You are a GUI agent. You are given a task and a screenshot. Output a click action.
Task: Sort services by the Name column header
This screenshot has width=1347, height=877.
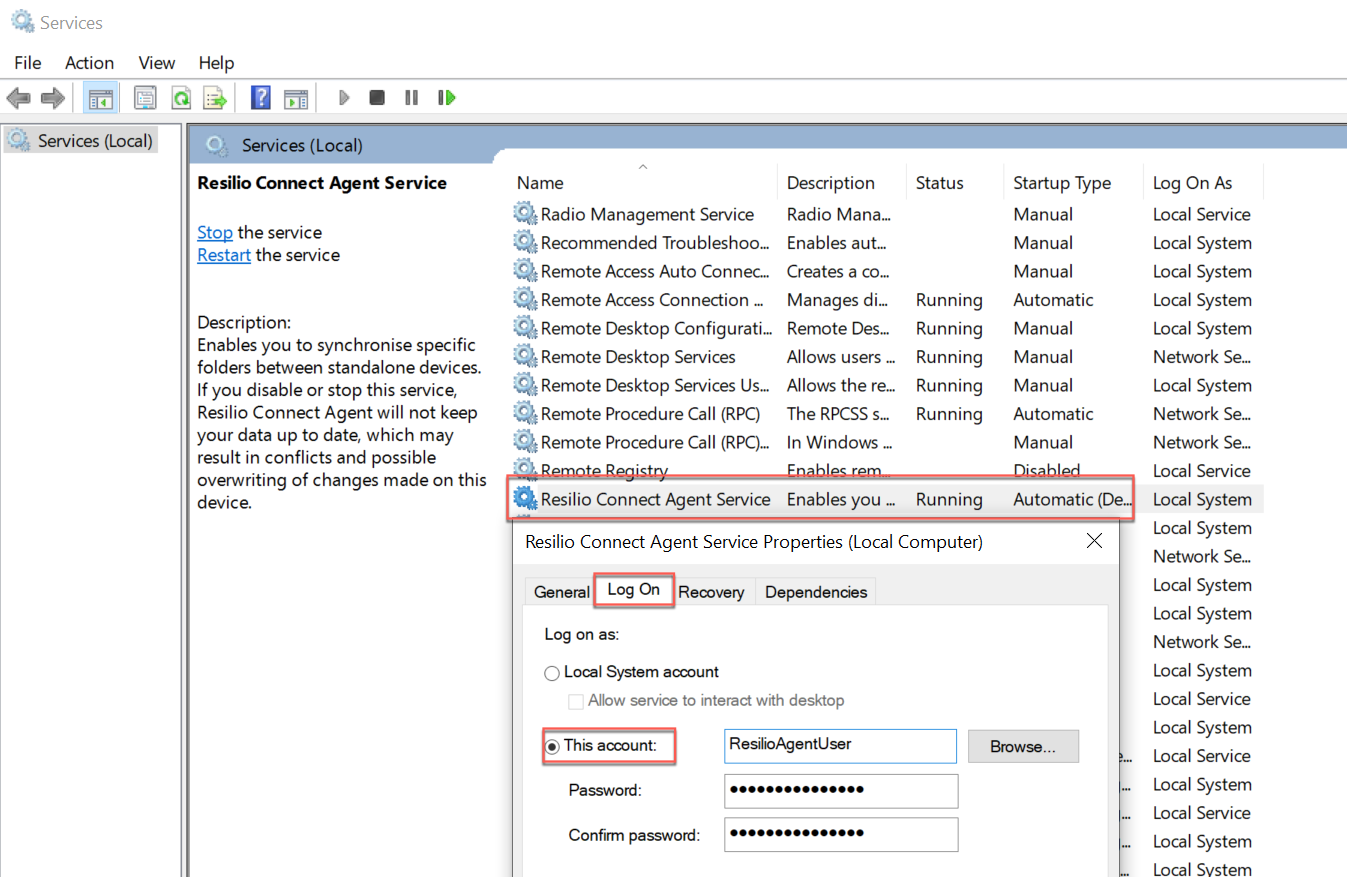(540, 183)
